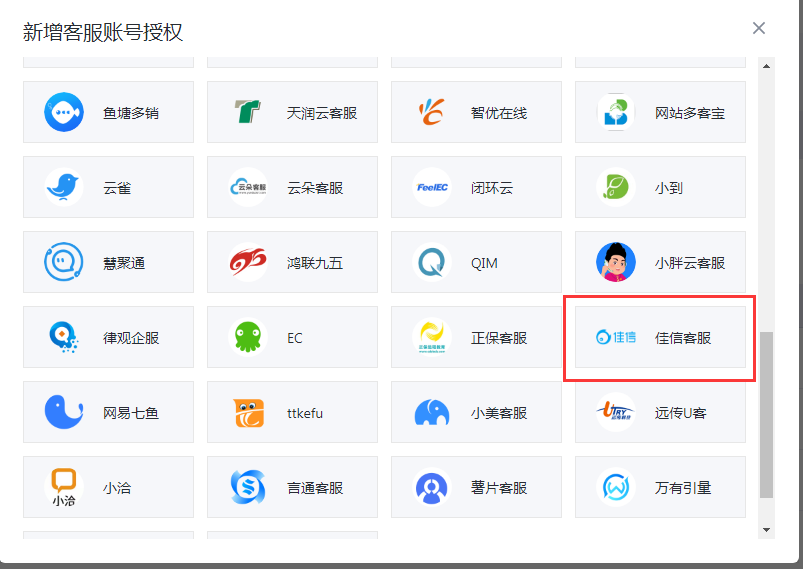Click the 佳信客服 label text

(x=683, y=338)
